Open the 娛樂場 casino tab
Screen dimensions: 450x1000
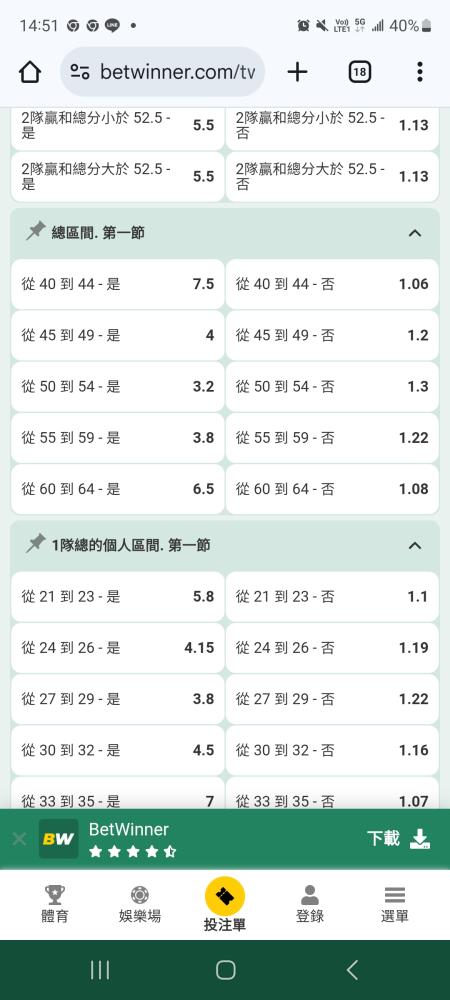pyautogui.click(x=140, y=904)
